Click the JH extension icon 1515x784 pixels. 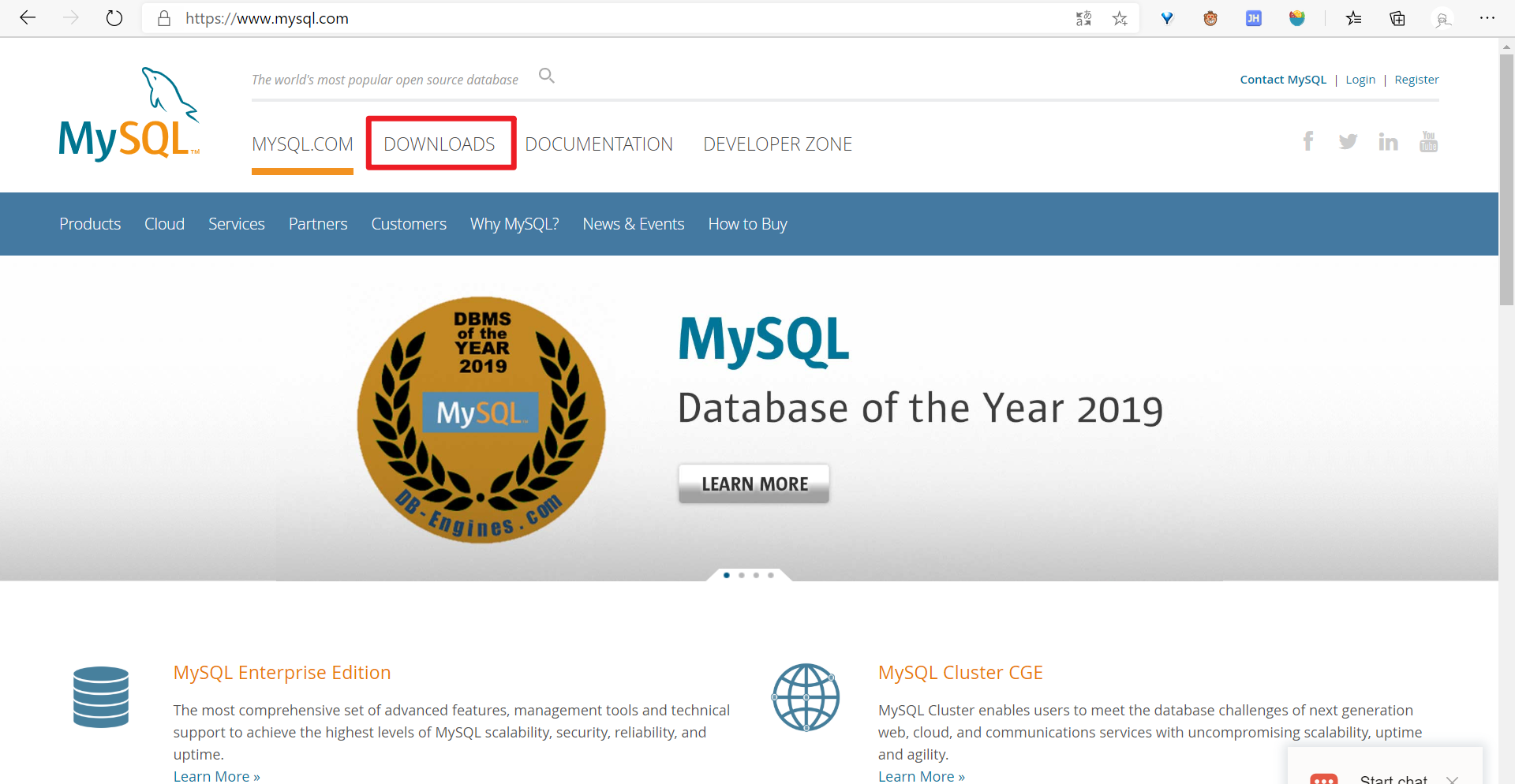pos(1254,18)
